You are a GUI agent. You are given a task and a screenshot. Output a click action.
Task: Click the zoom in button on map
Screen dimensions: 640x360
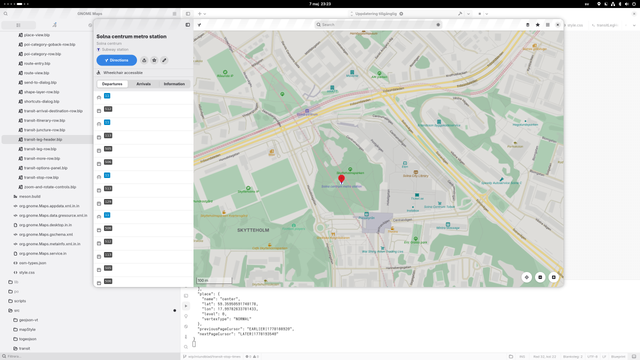[x=553, y=277]
